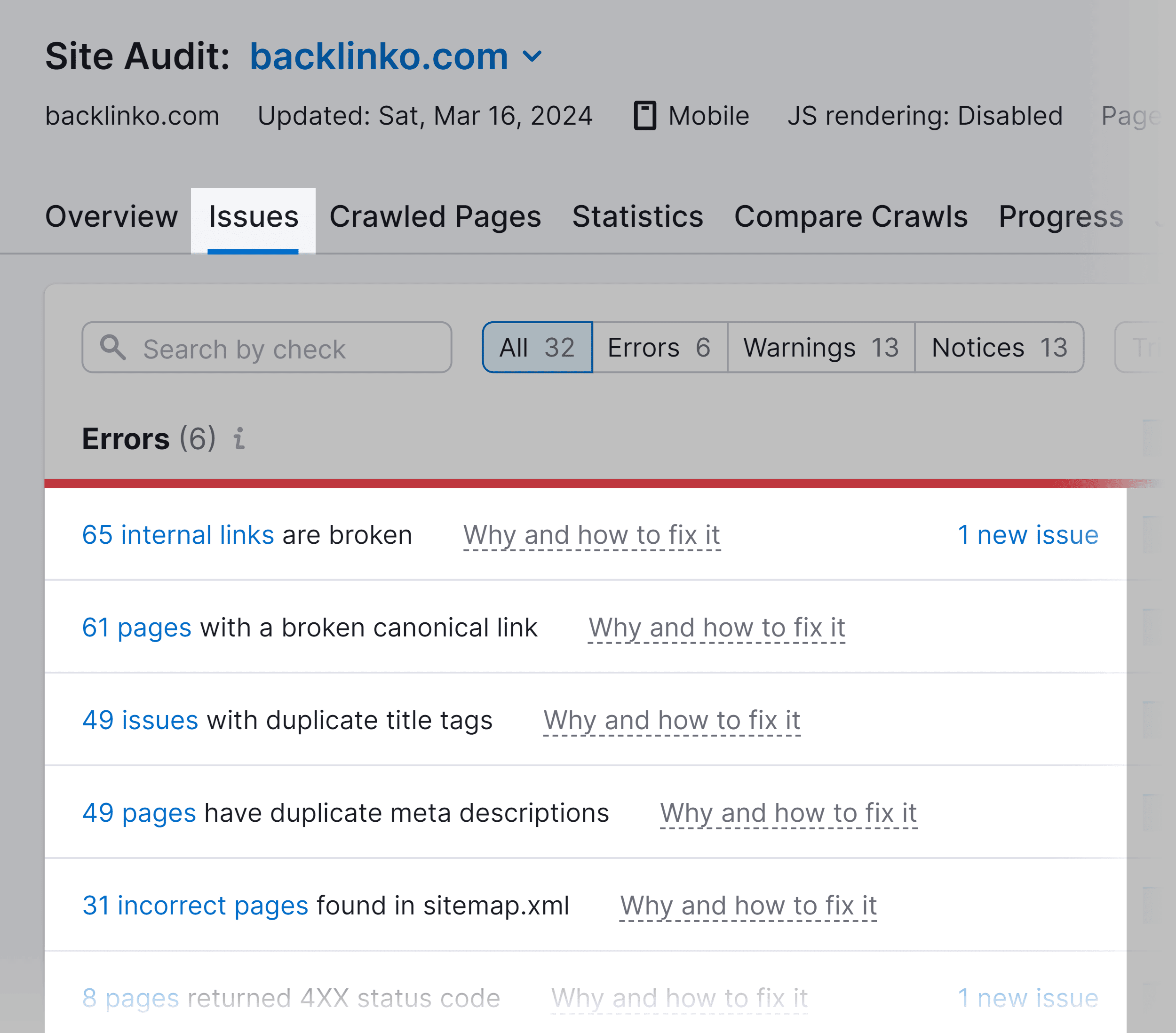Select the All 32 issues filter
Viewport: 1176px width, 1033px height.
536,347
